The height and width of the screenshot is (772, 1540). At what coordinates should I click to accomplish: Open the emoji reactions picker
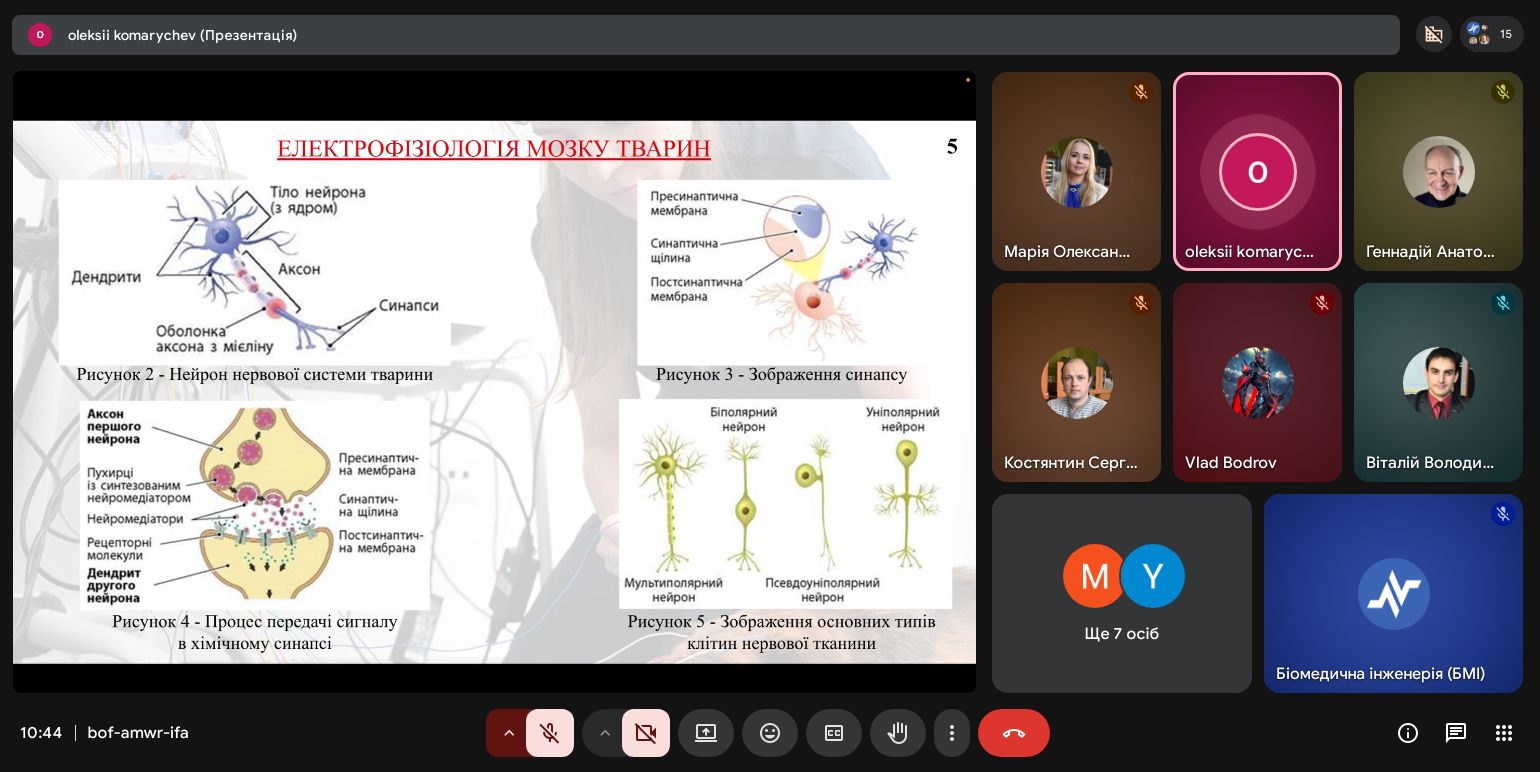770,733
